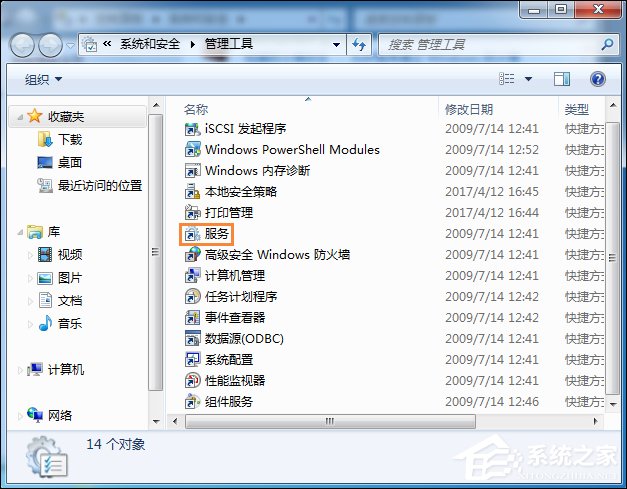This screenshot has height=489, width=627.
Task: Open the 组织 dropdown menu
Action: click(x=43, y=79)
